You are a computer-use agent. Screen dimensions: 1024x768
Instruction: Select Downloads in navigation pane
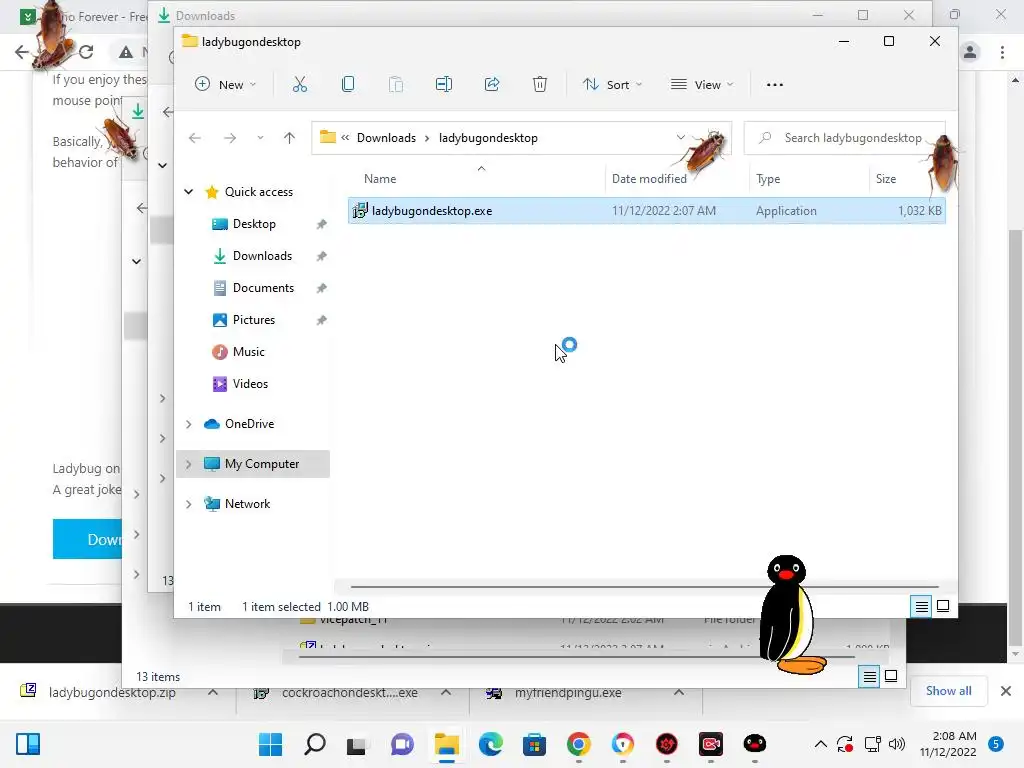[262, 256]
